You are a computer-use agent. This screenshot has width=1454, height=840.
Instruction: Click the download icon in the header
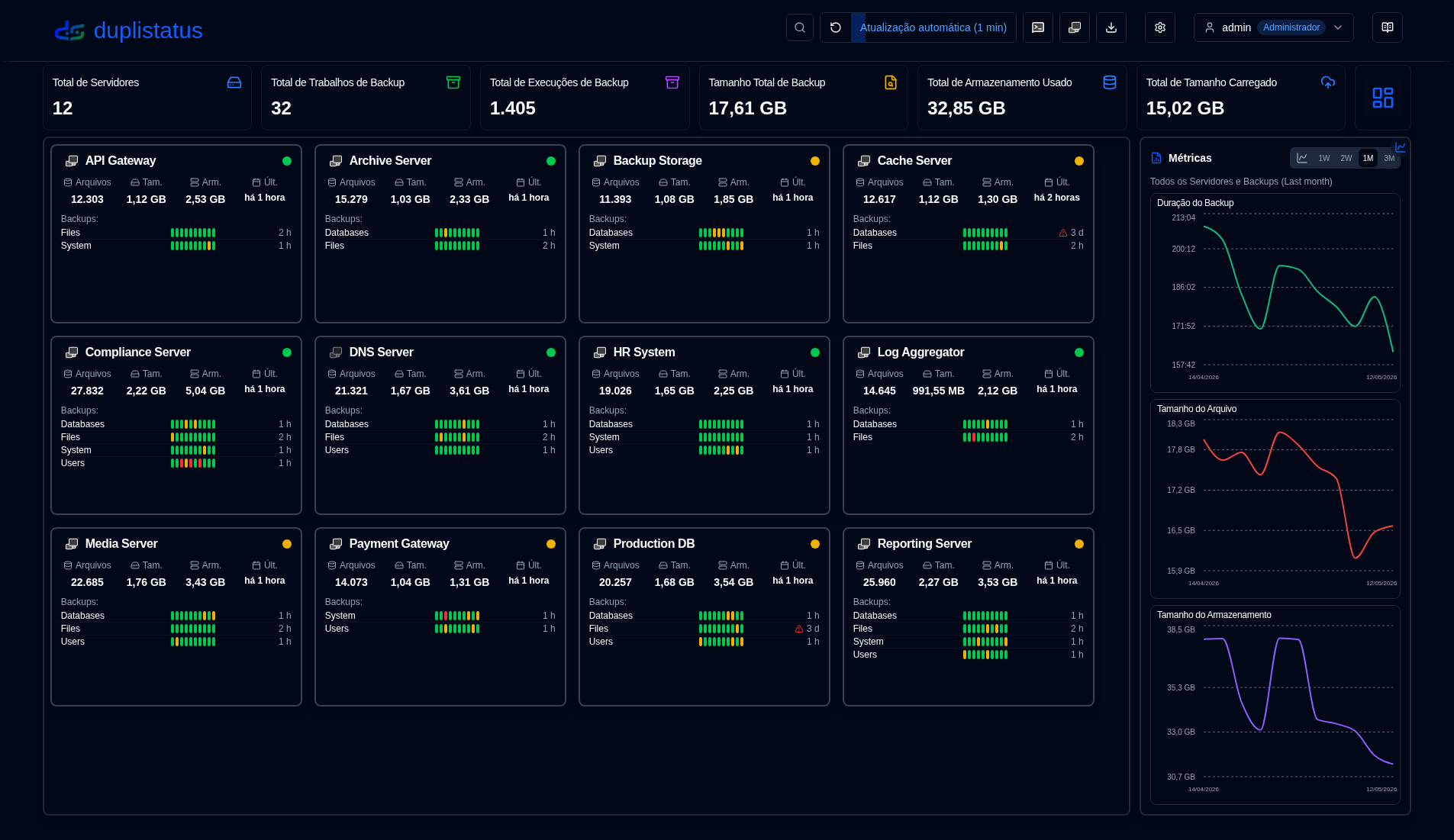point(1111,27)
